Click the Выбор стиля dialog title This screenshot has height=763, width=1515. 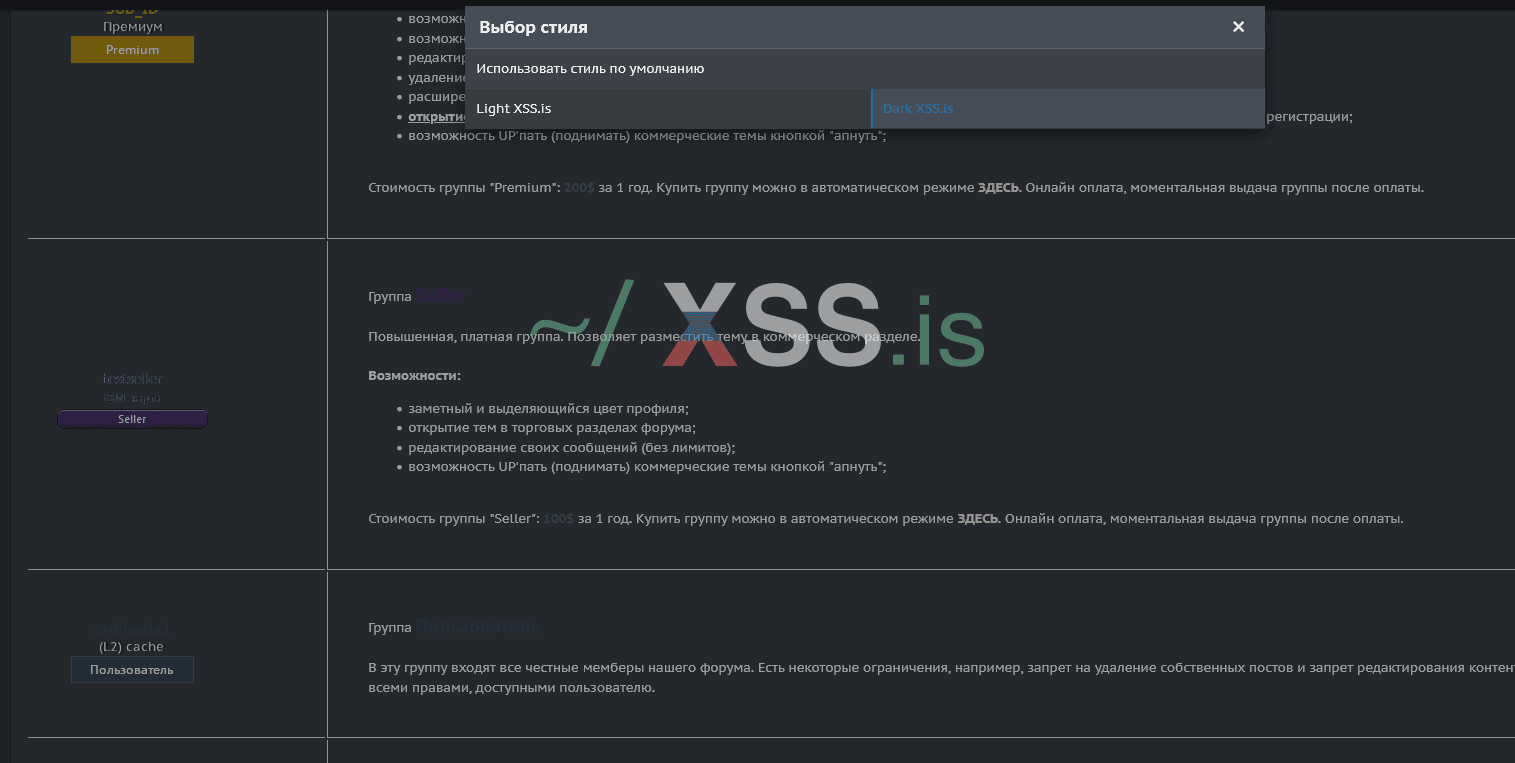533,27
